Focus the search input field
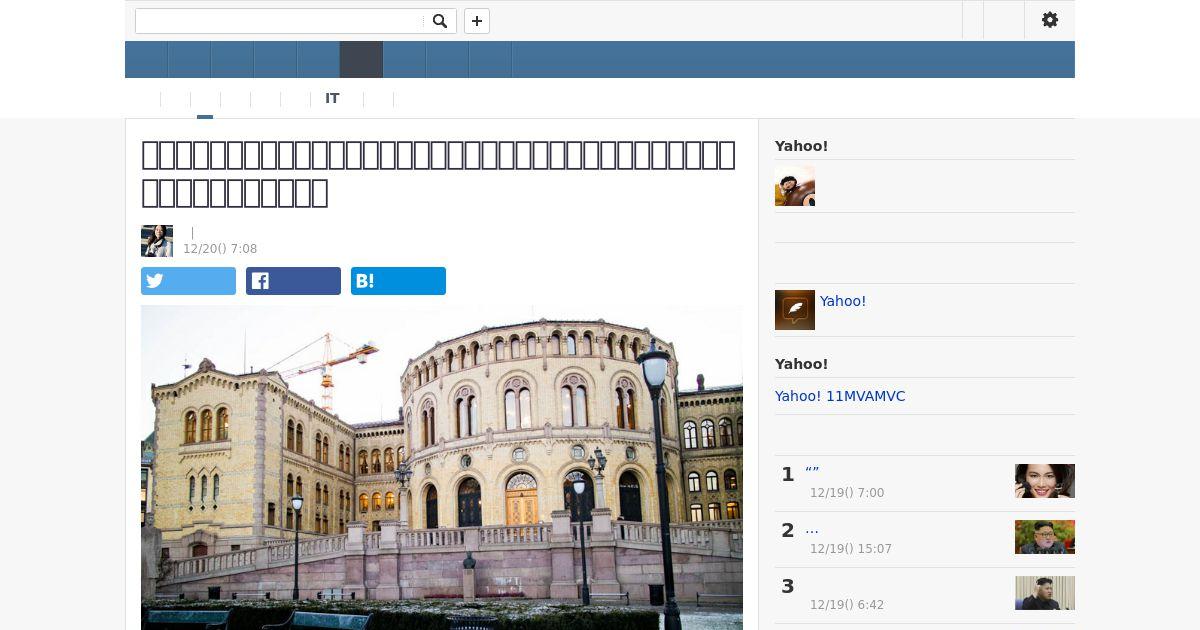 [x=279, y=21]
